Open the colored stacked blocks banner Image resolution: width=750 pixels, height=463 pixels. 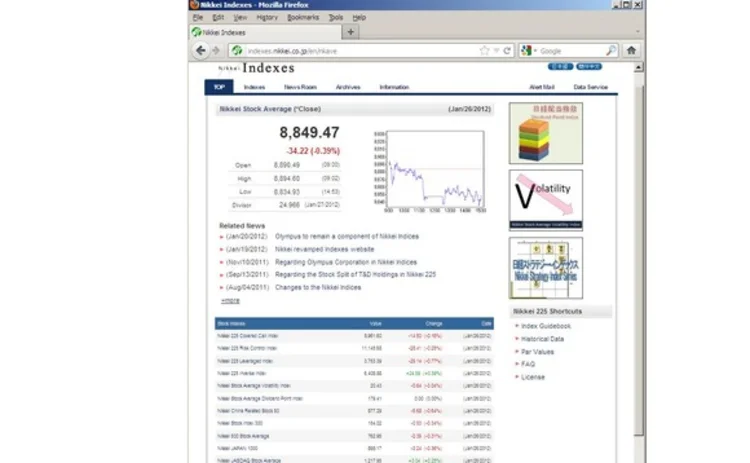tap(546, 133)
